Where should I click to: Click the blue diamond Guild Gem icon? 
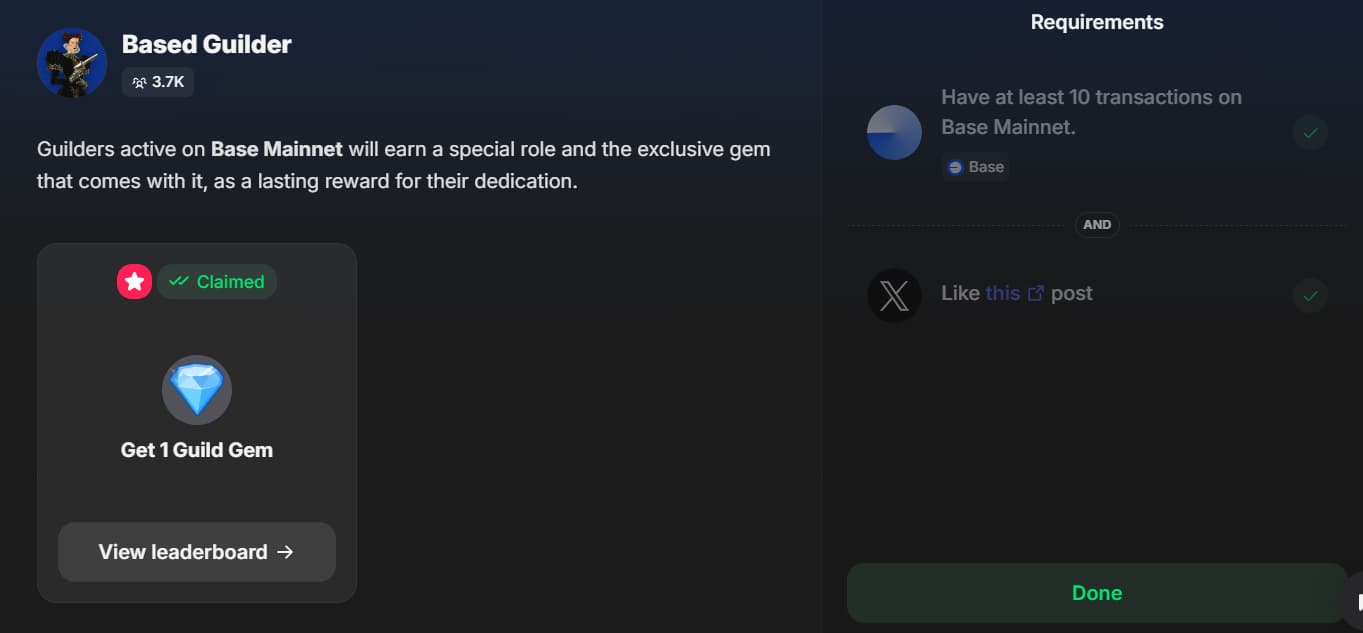pyautogui.click(x=197, y=390)
